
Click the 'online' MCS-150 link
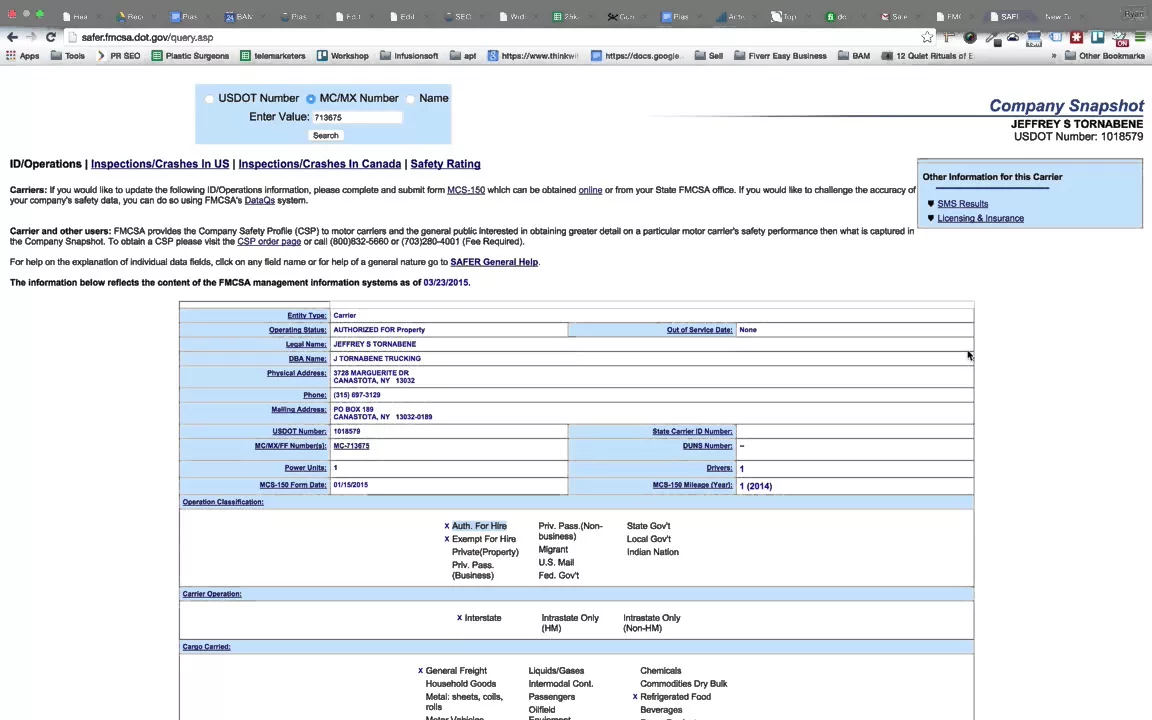click(590, 190)
